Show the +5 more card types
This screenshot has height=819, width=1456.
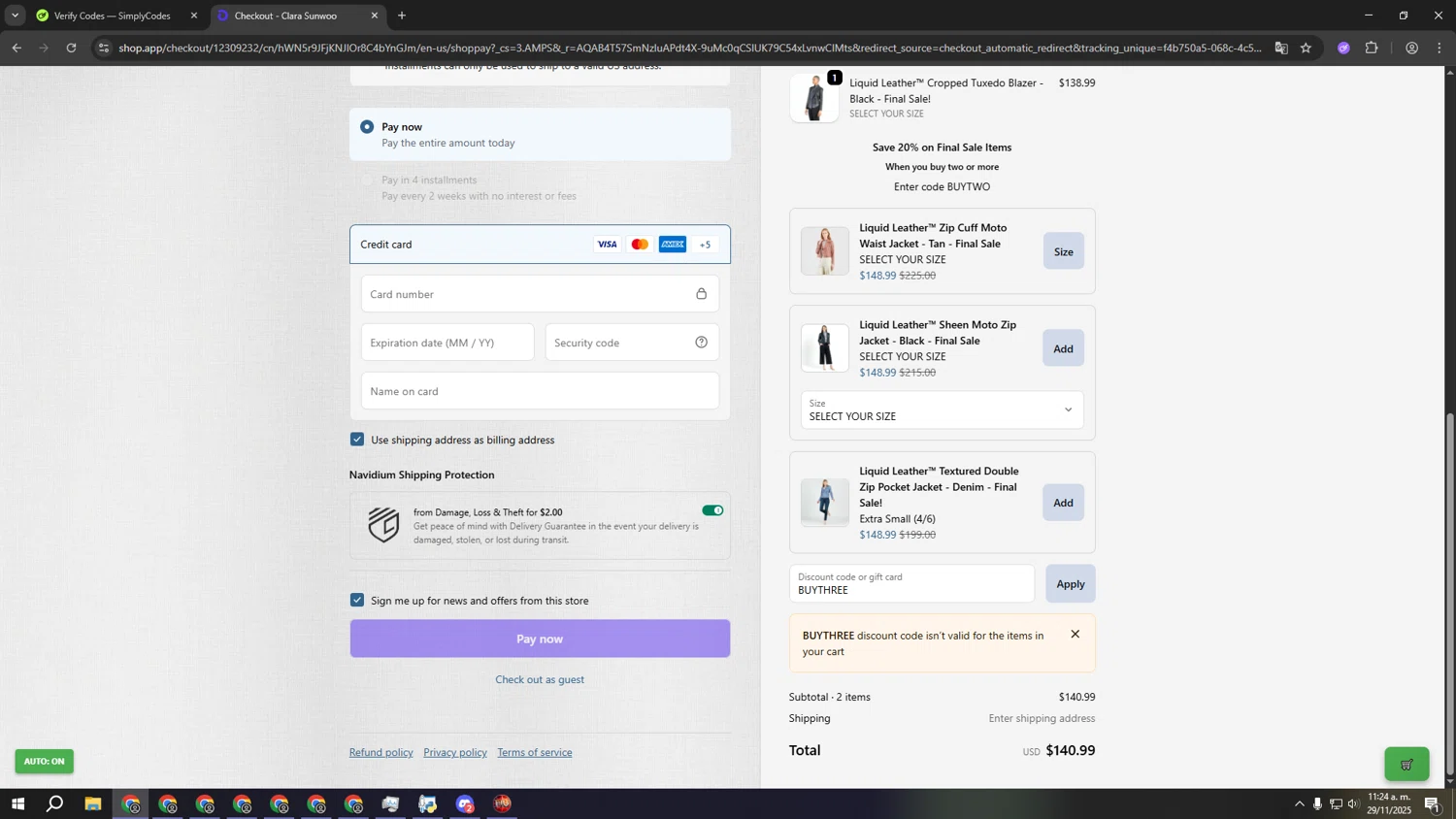(x=706, y=245)
